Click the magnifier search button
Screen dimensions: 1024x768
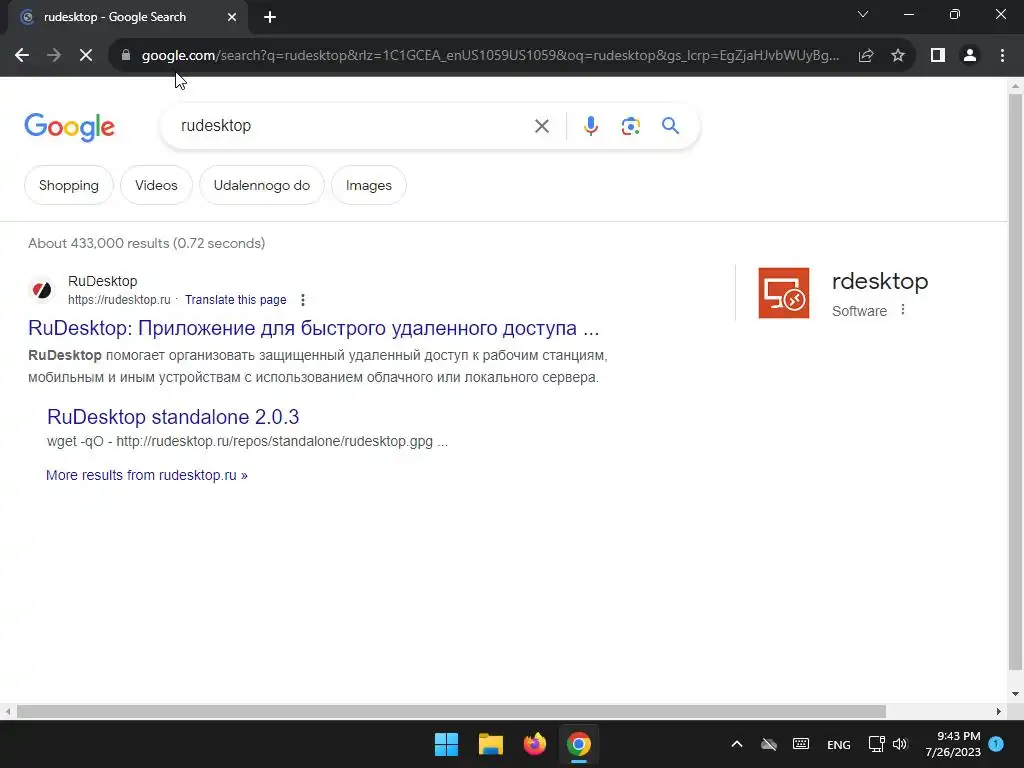click(x=670, y=125)
